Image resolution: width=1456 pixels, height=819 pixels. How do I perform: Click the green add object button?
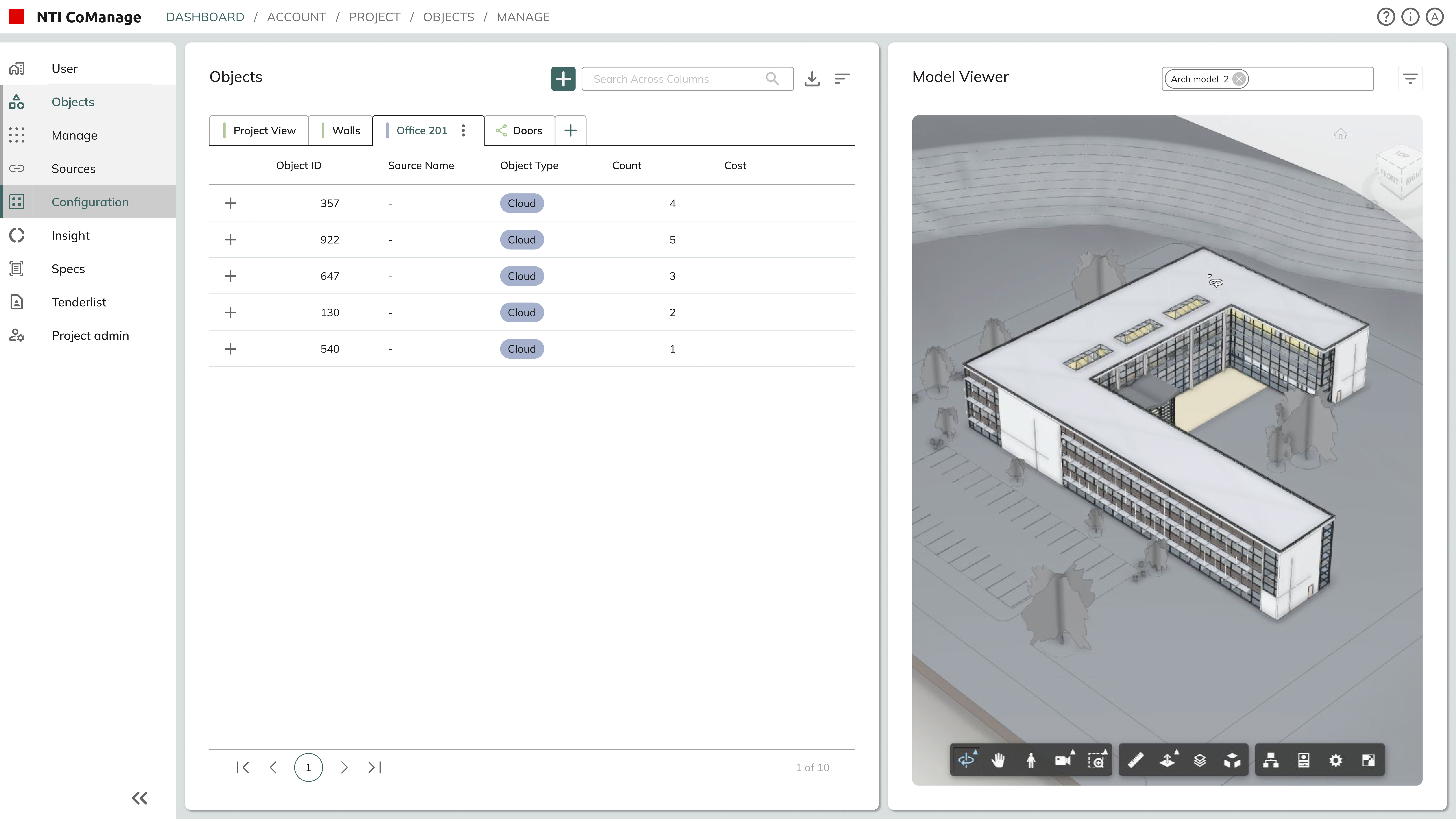pos(563,79)
